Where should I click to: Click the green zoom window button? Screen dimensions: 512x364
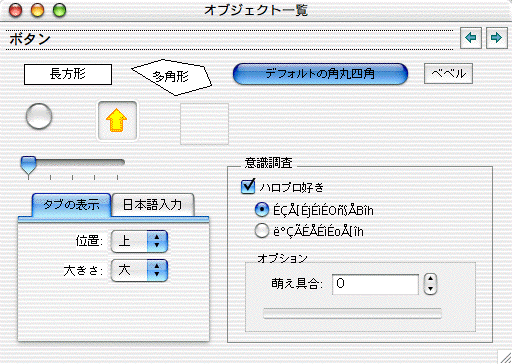point(59,10)
